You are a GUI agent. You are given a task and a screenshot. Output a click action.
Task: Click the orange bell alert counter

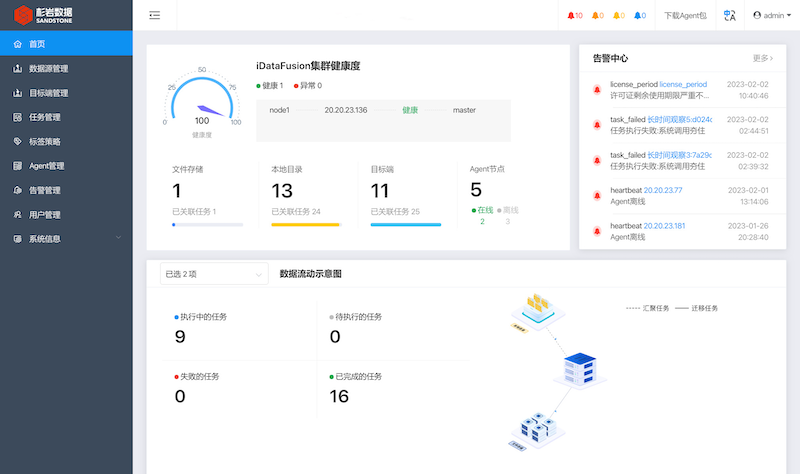(x=597, y=15)
